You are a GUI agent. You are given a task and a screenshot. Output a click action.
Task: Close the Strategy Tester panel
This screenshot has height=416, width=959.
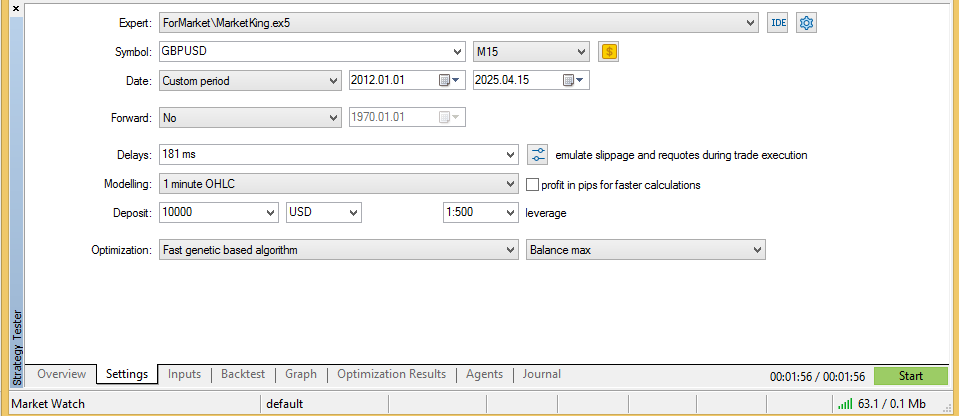(x=15, y=9)
